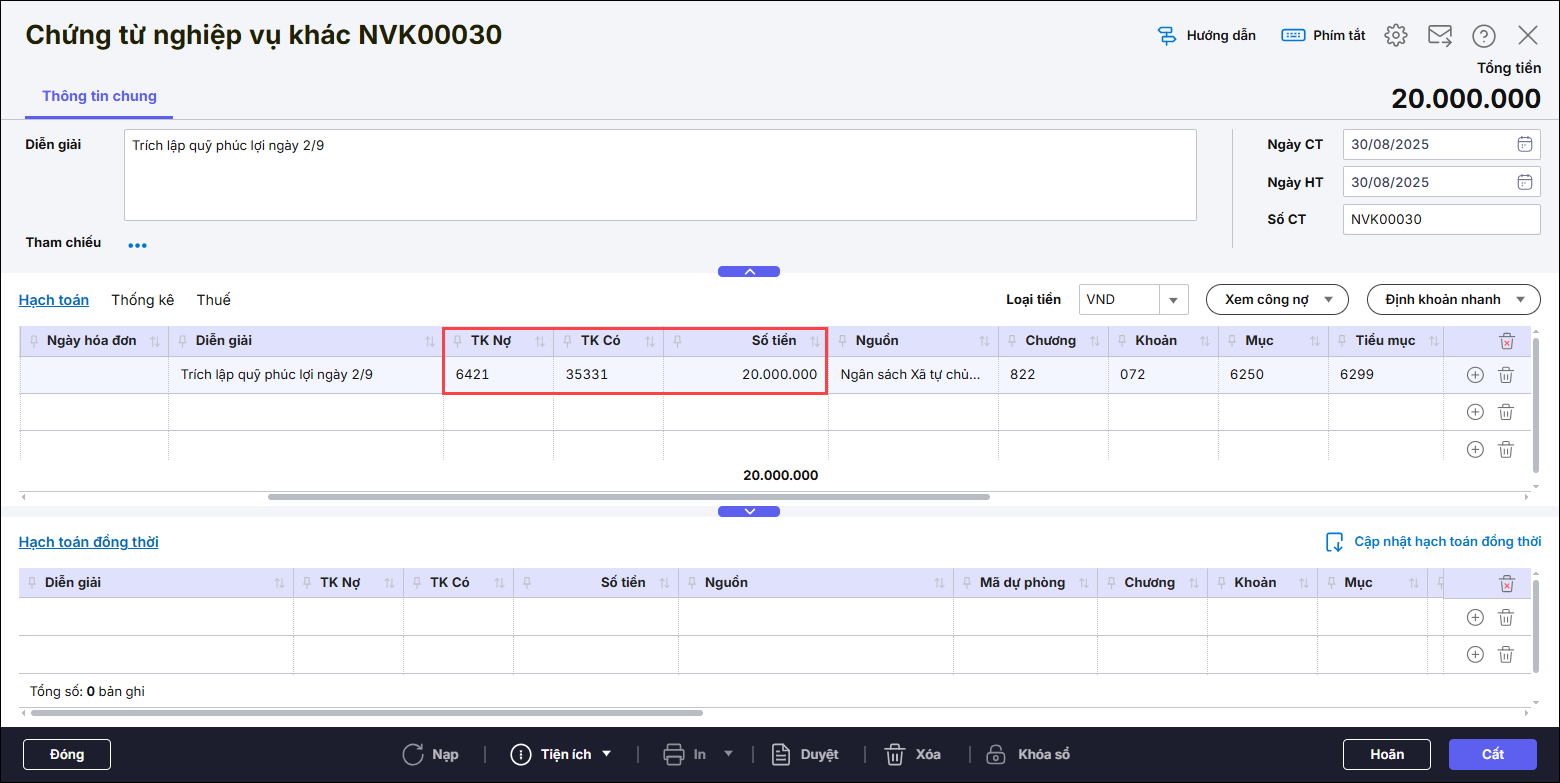Expand the Loại tiền VND dropdown
The width and height of the screenshot is (1560, 783).
tap(1173, 300)
